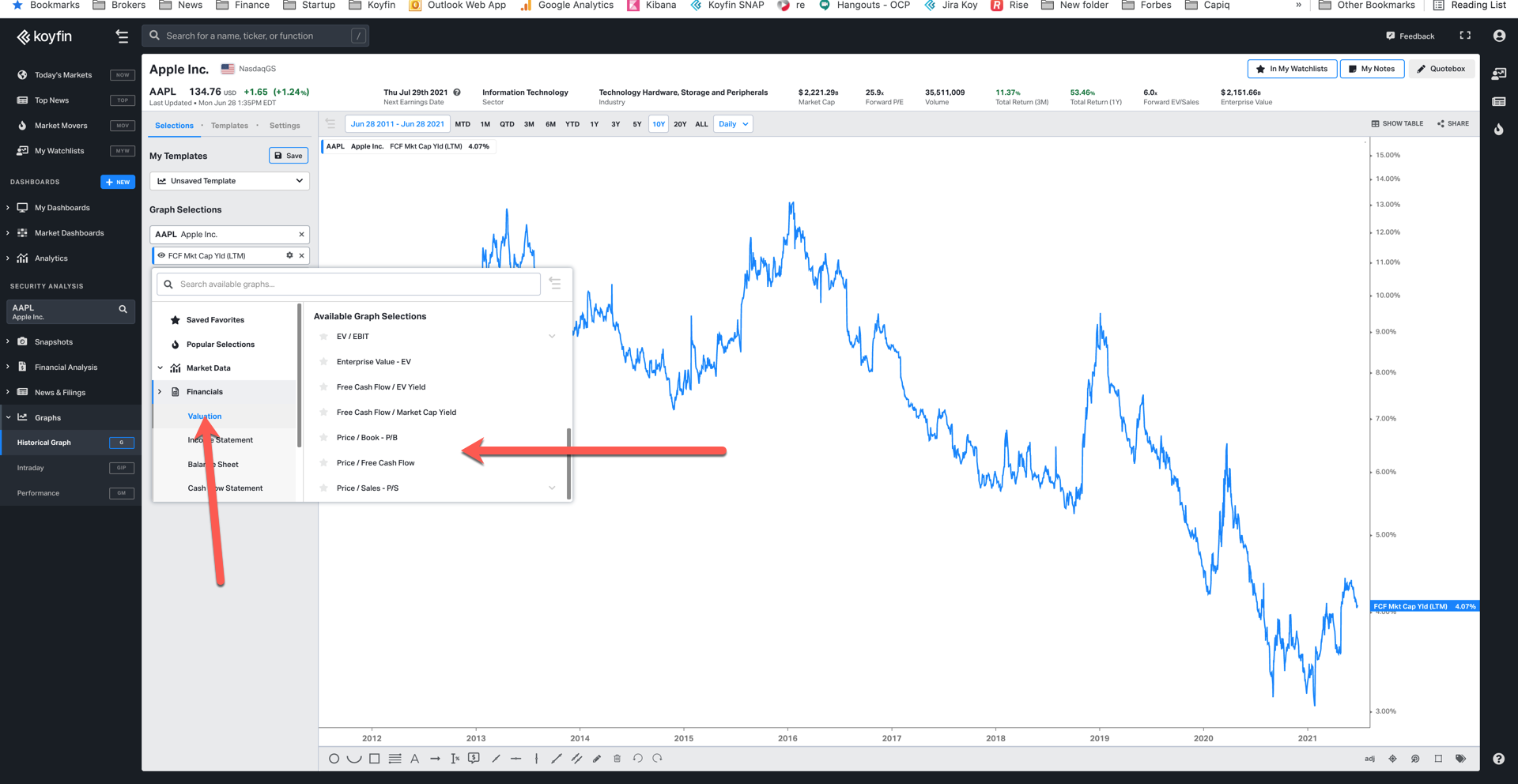Switch to the Templates tab
The width and height of the screenshot is (1518, 784).
click(x=229, y=126)
